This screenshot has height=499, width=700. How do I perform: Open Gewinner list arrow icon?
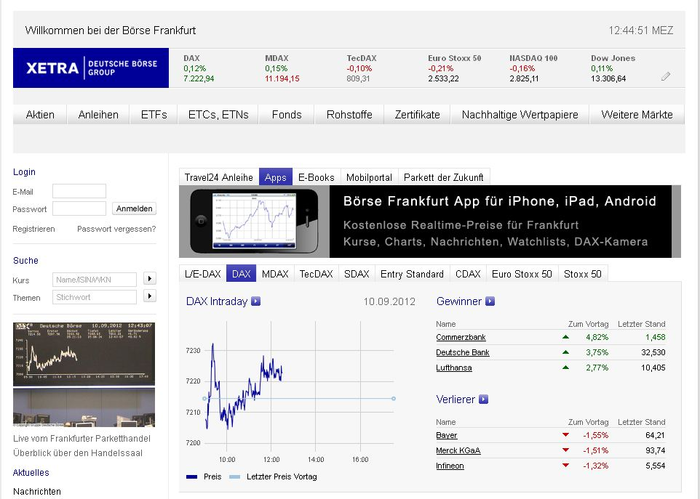pyautogui.click(x=490, y=301)
